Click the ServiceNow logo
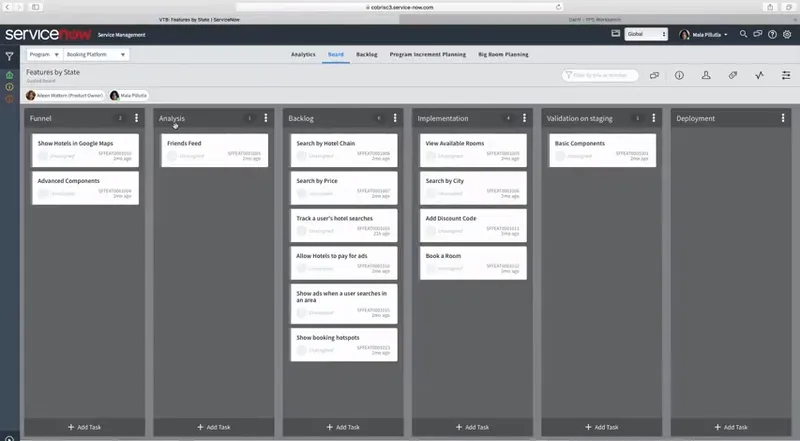The image size is (800, 441). pos(48,34)
